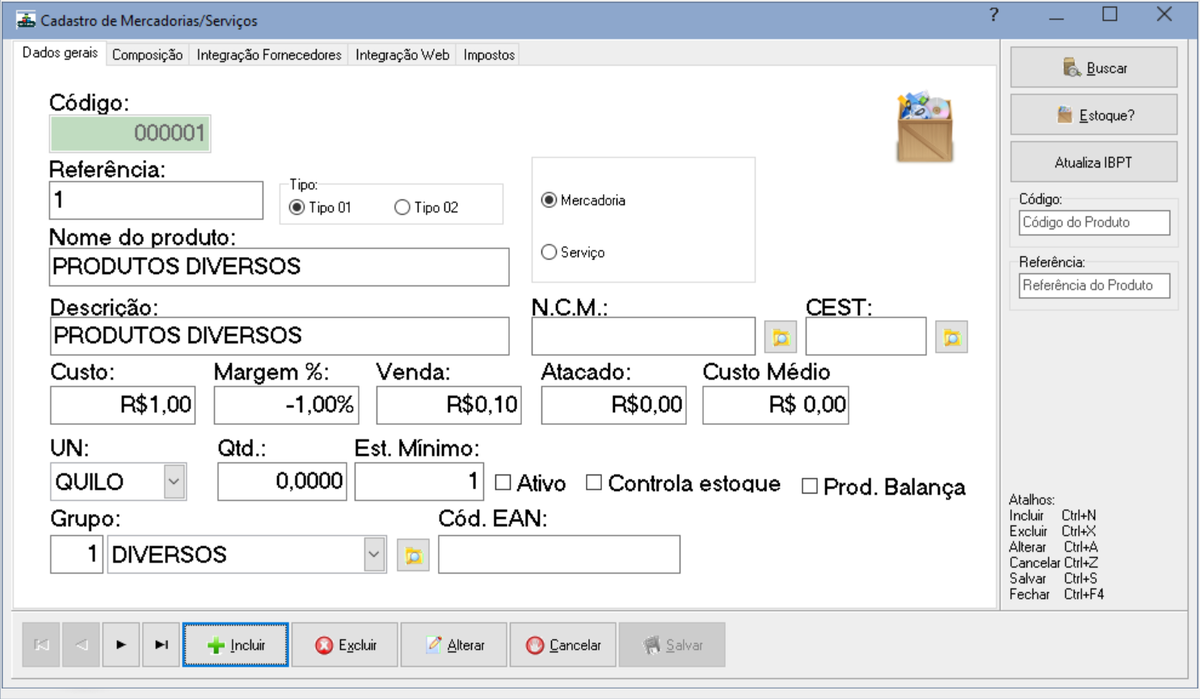Image resolution: width=1200 pixels, height=699 pixels.
Task: Click the Grupo lookup search icon
Action: (413, 555)
